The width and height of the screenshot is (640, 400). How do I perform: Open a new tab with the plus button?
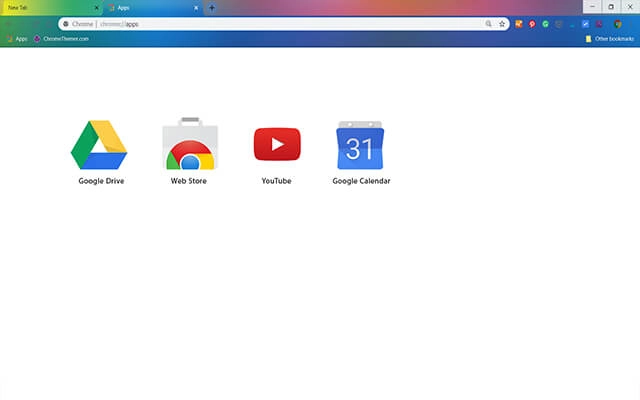(212, 8)
